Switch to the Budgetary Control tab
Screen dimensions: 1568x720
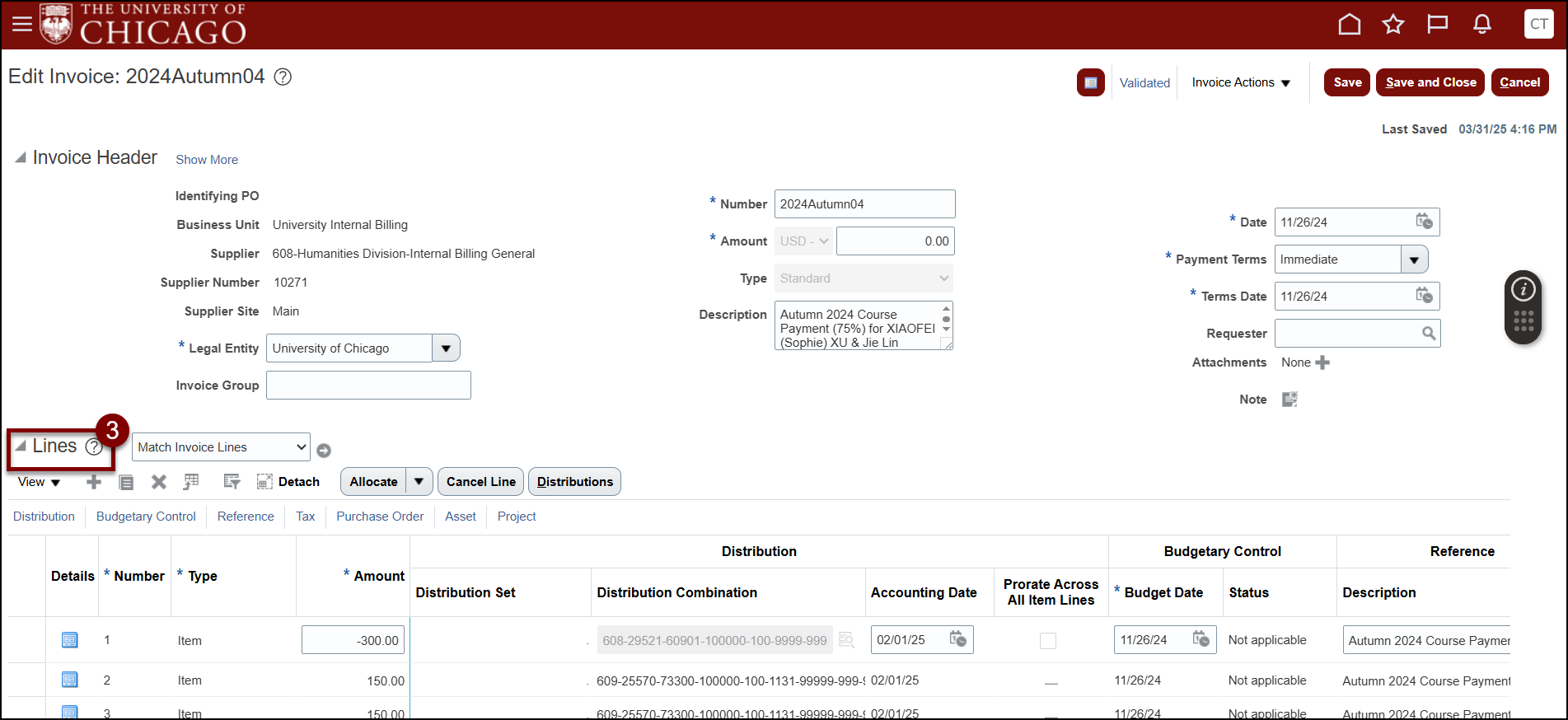pyautogui.click(x=146, y=517)
